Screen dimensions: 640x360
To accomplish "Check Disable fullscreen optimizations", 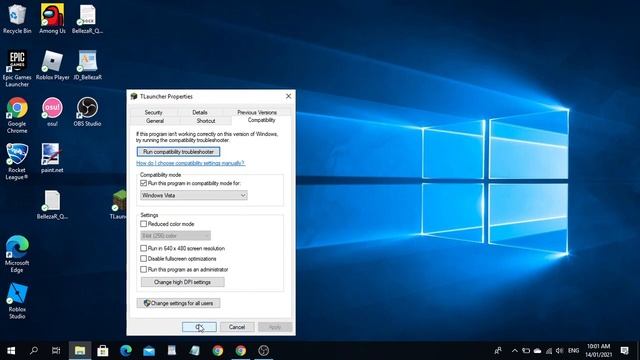I will 143,259.
